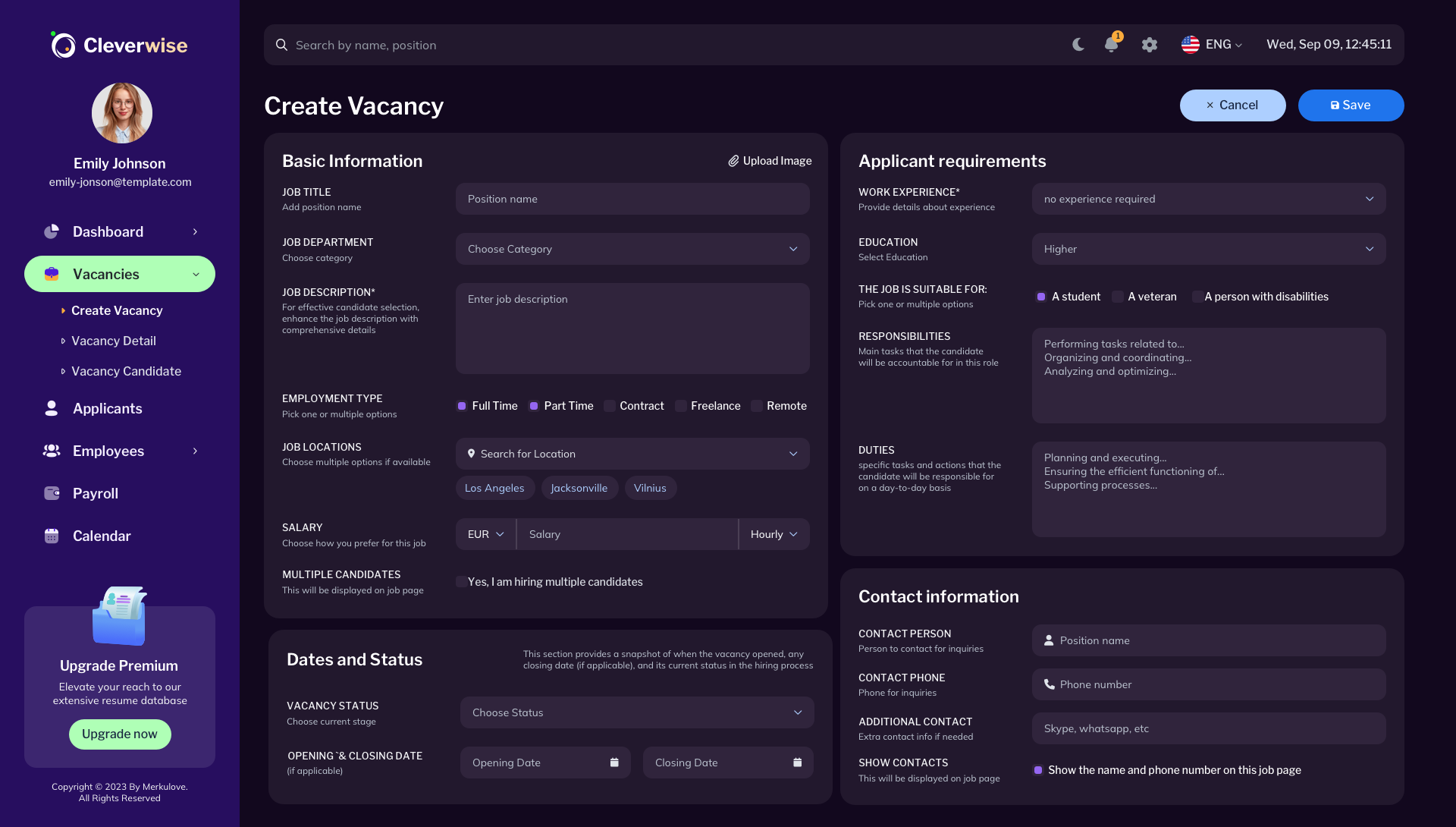Open the EUR currency selector
Viewport: 1456px width, 827px height.
pos(485,534)
